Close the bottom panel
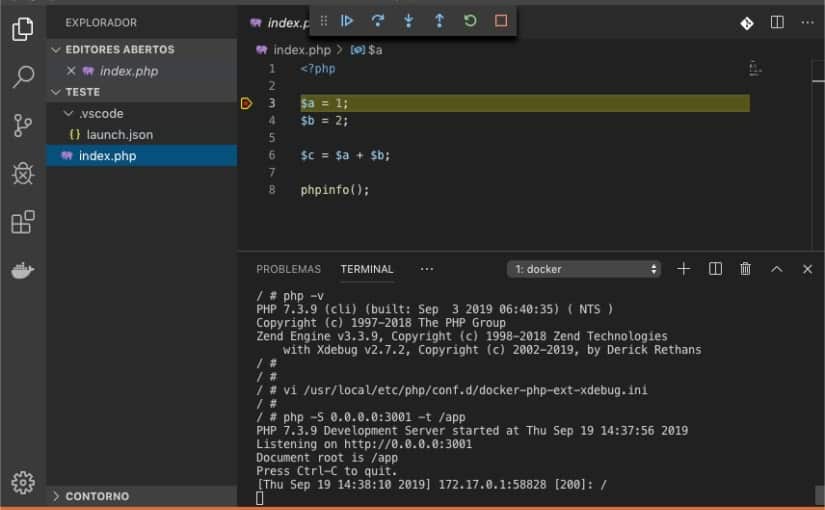 tap(807, 269)
